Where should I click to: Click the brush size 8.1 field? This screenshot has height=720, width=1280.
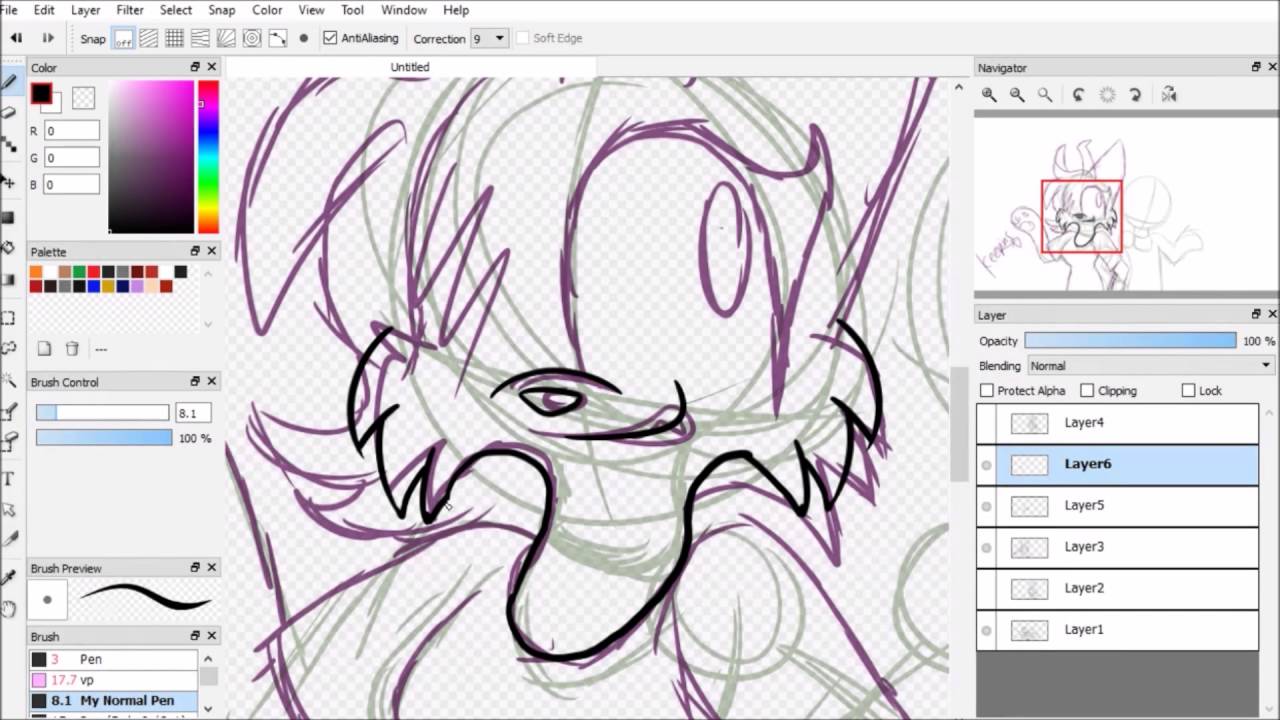pyautogui.click(x=192, y=413)
